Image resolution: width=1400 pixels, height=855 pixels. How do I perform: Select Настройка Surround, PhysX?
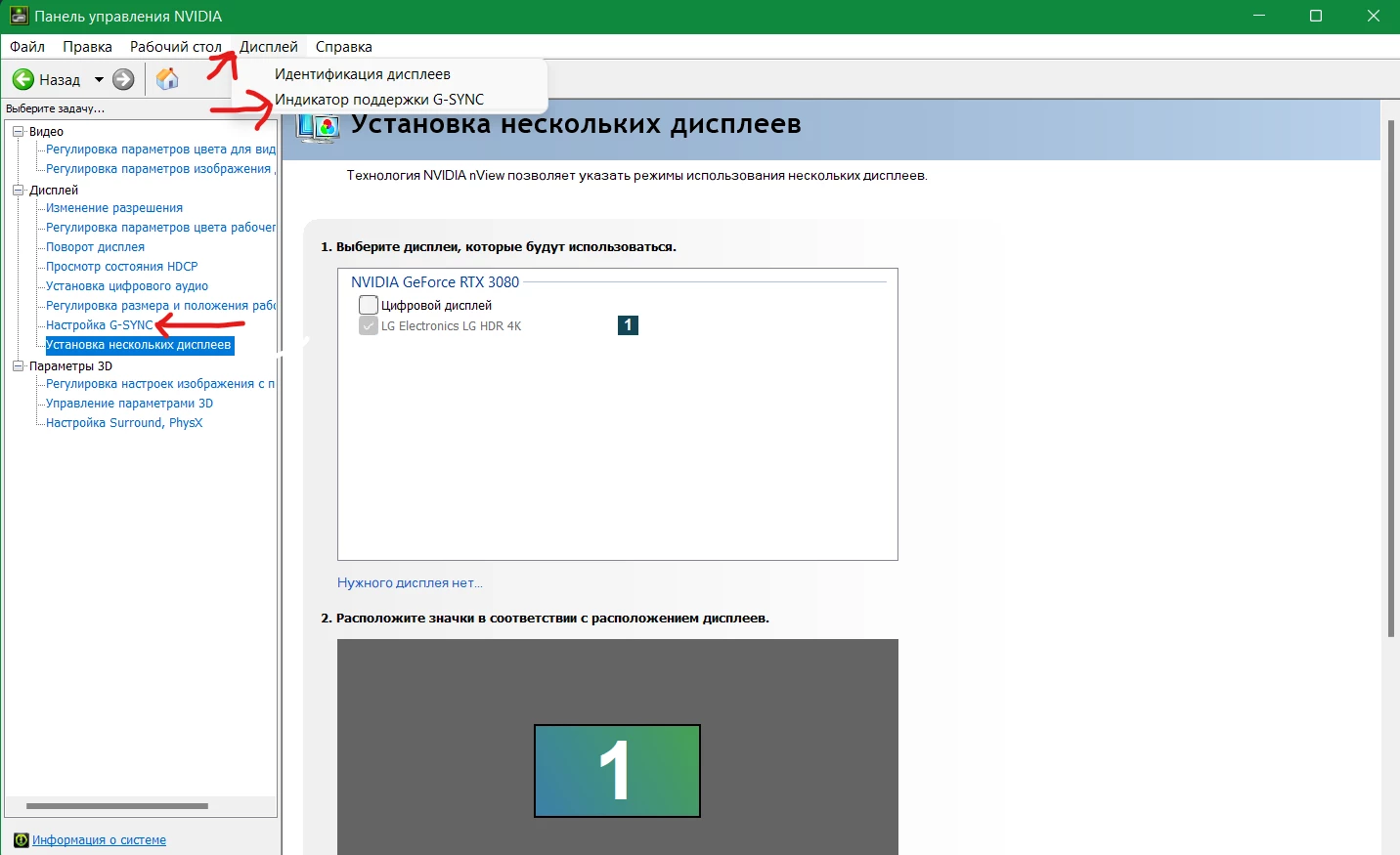click(124, 423)
